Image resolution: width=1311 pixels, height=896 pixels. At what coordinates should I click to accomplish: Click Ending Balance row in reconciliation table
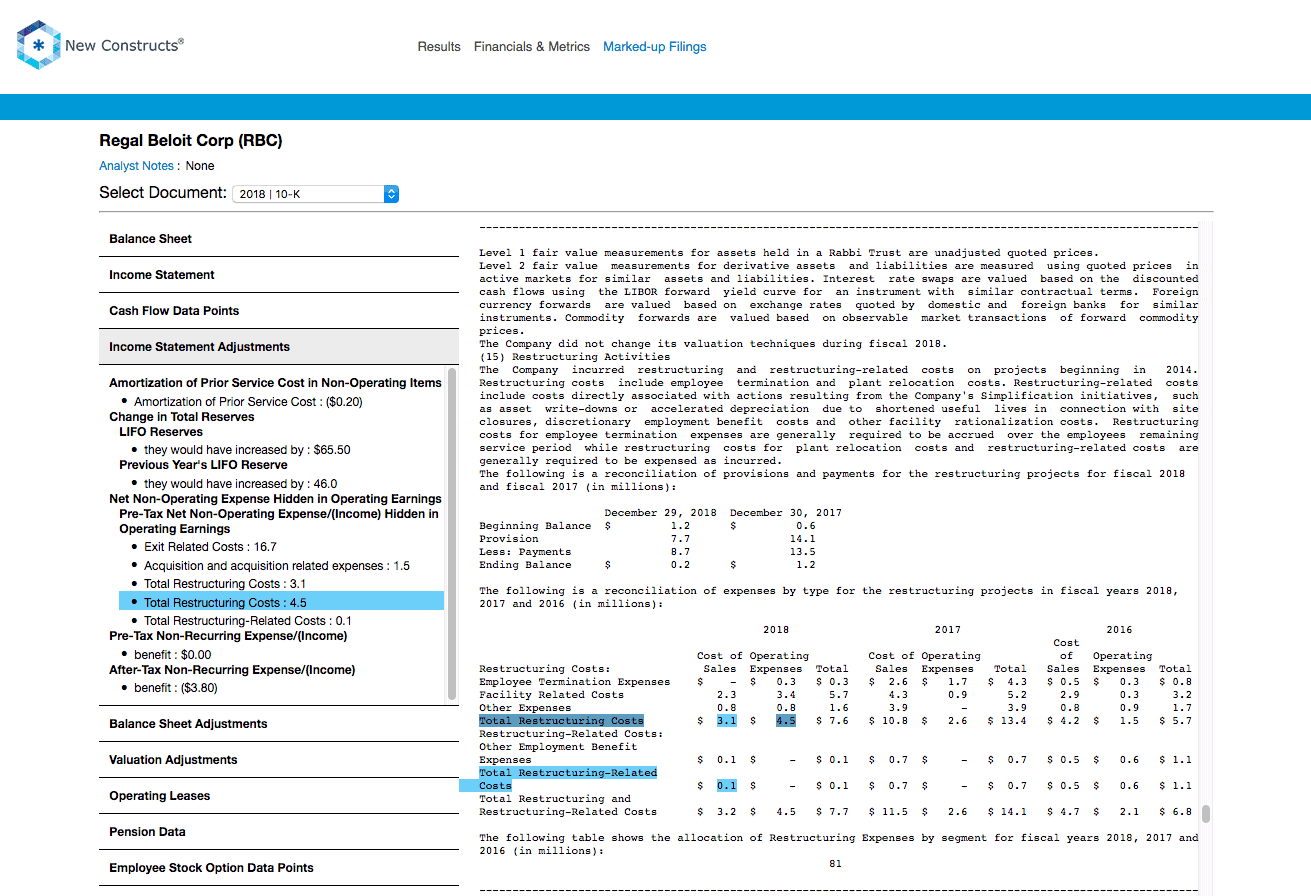(x=647, y=565)
